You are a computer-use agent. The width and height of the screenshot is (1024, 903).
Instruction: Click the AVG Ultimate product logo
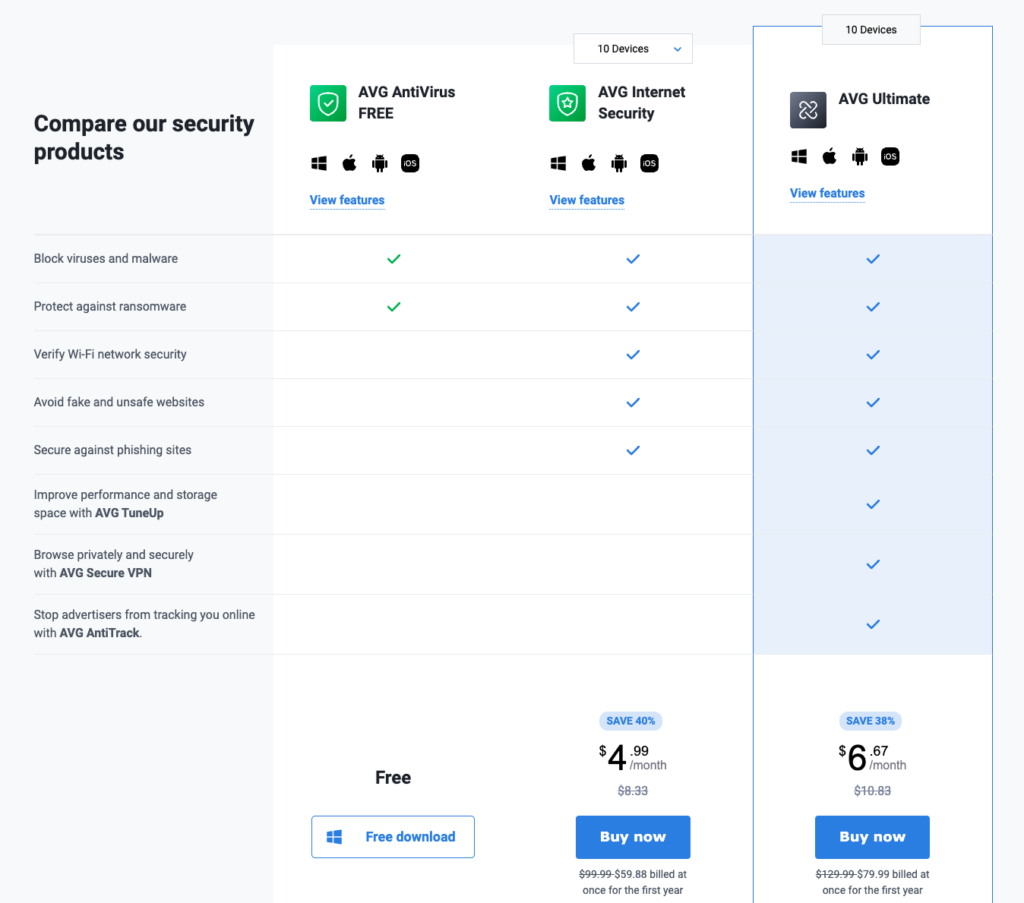point(808,110)
